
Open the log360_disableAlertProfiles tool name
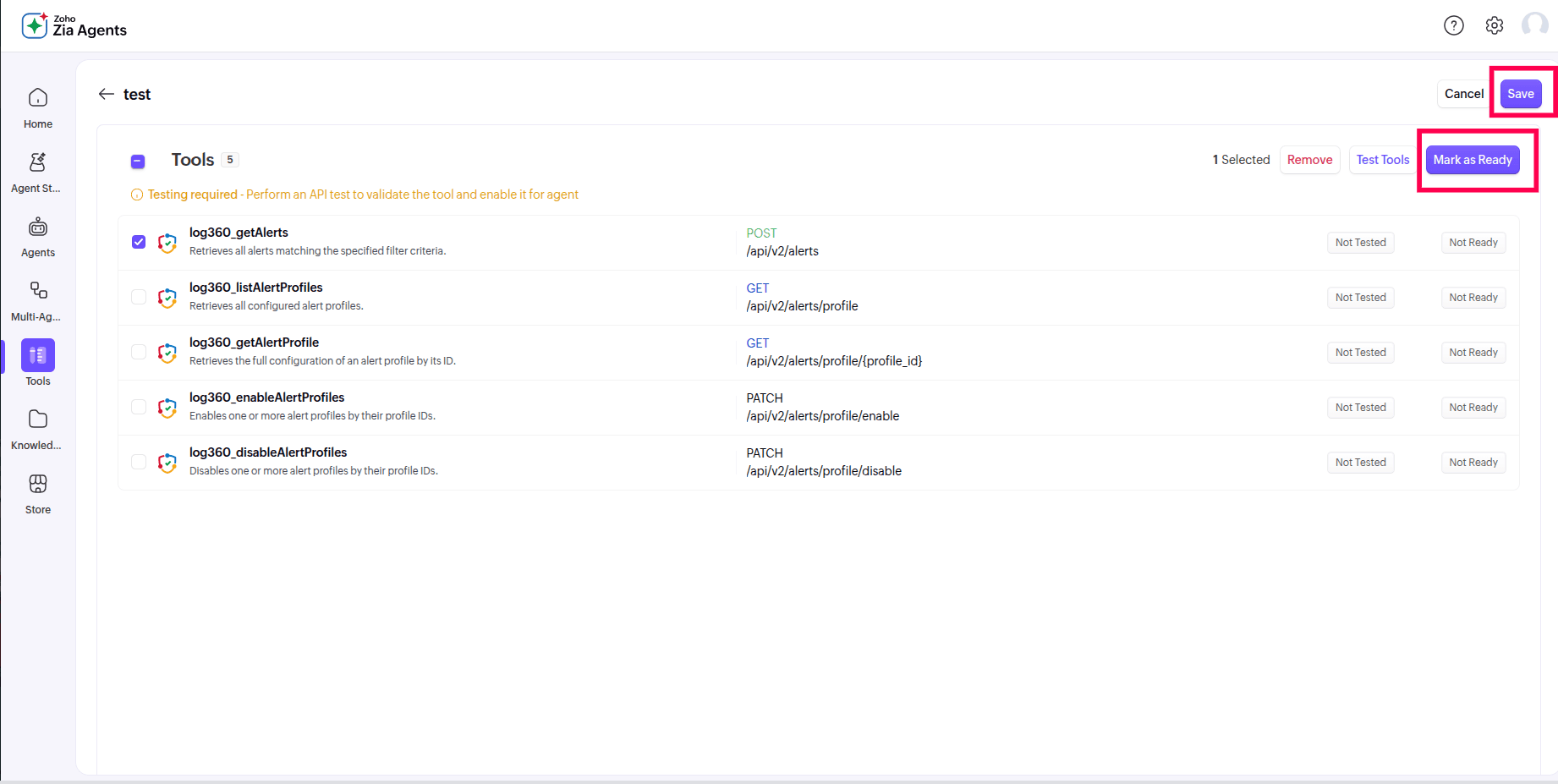pyautogui.click(x=268, y=452)
